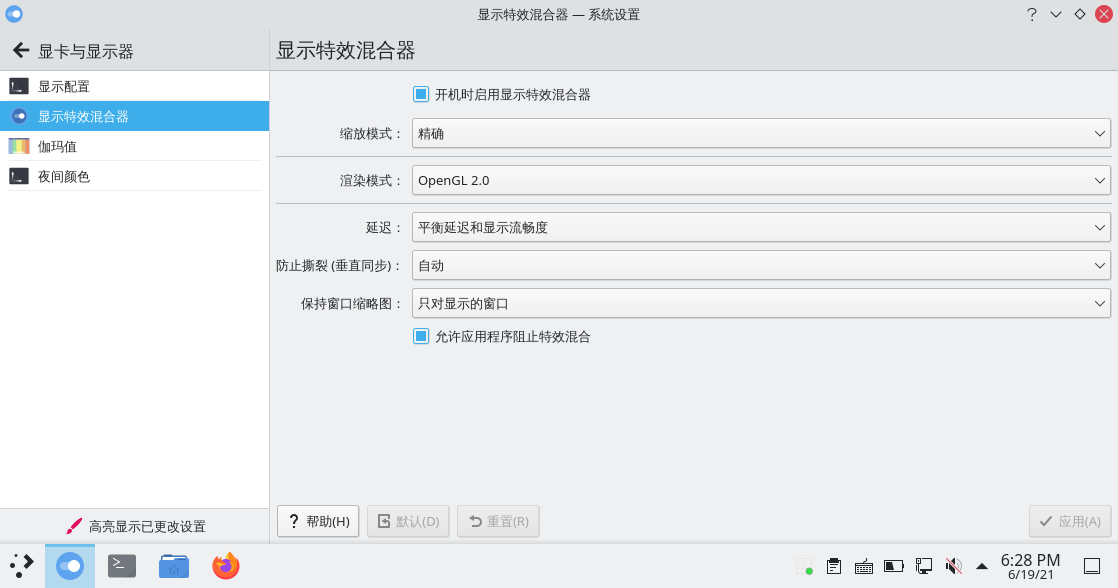The height and width of the screenshot is (588, 1118).
Task: Open the network connection tray icon
Action: [923, 566]
